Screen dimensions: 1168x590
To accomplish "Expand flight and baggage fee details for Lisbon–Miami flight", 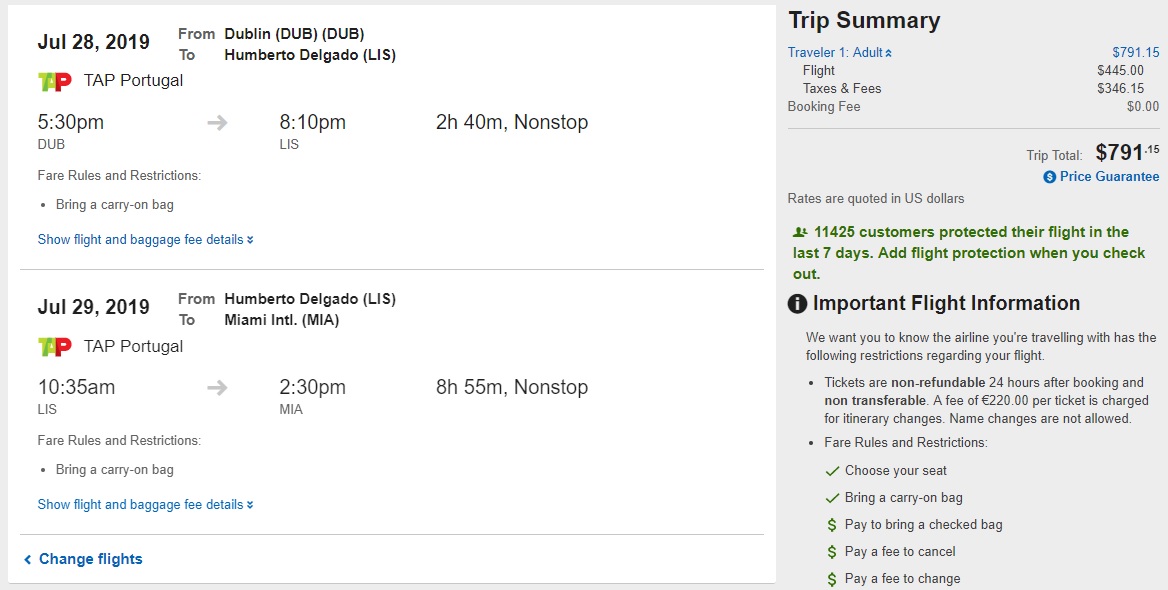I will pos(145,505).
